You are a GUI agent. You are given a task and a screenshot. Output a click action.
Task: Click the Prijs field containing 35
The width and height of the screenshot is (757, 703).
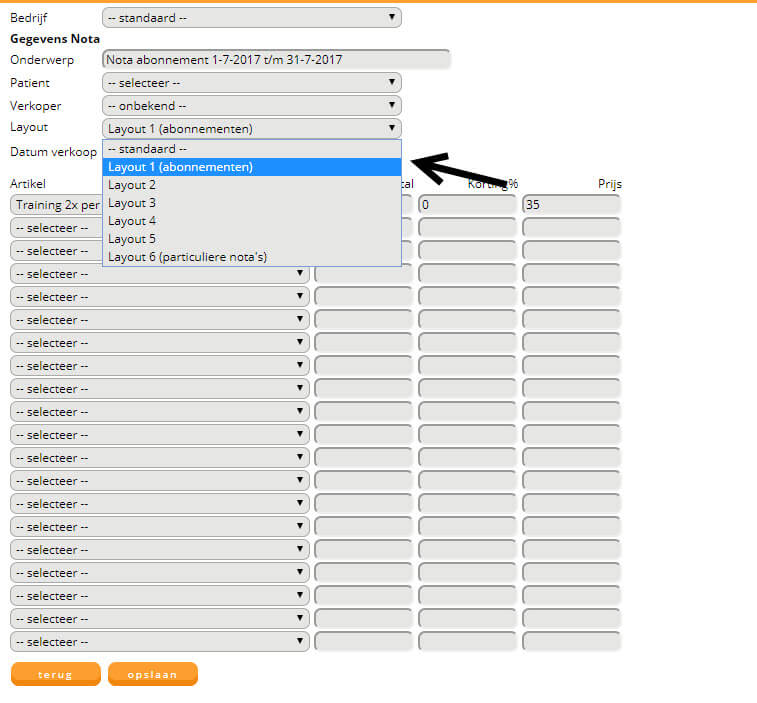(x=570, y=205)
